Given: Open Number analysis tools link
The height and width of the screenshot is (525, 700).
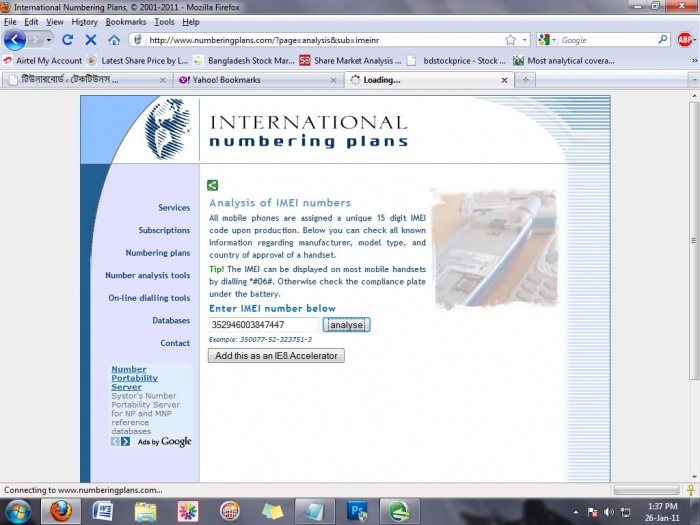Looking at the screenshot, I should pos(148,275).
